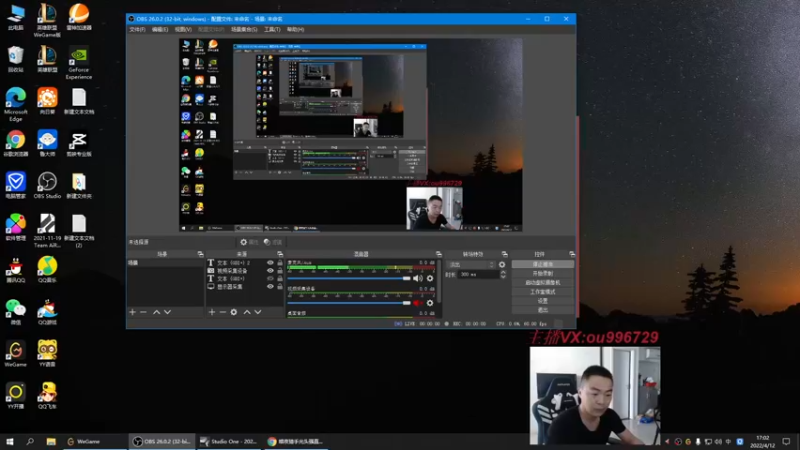The image size is (800, 450).
Task: Move the scene up in the Scenes panel
Action: coord(157,312)
